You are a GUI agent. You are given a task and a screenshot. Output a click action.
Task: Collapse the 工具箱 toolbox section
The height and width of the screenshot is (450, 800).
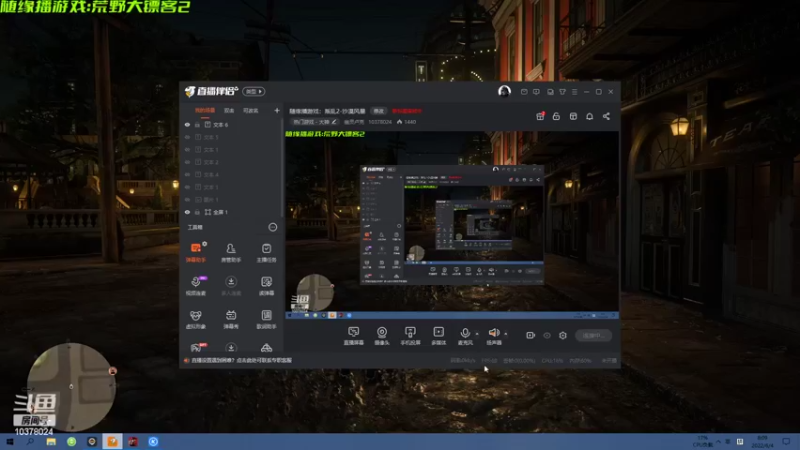[273, 227]
